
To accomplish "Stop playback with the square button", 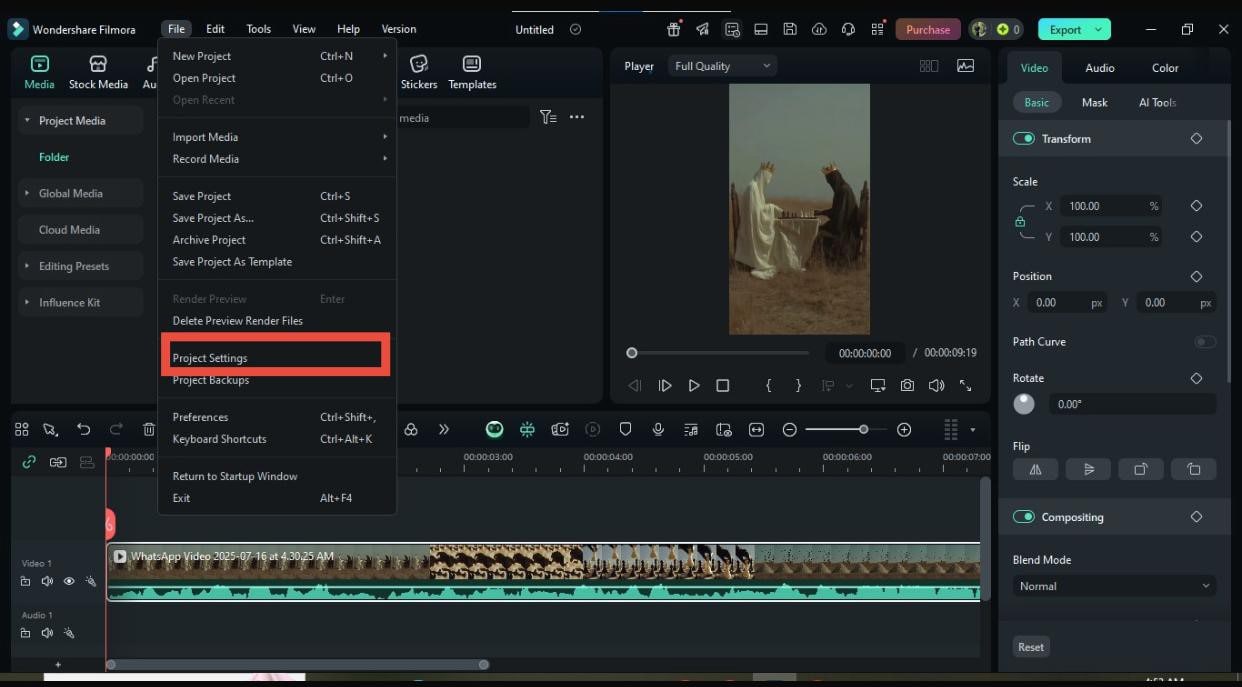I will point(723,385).
